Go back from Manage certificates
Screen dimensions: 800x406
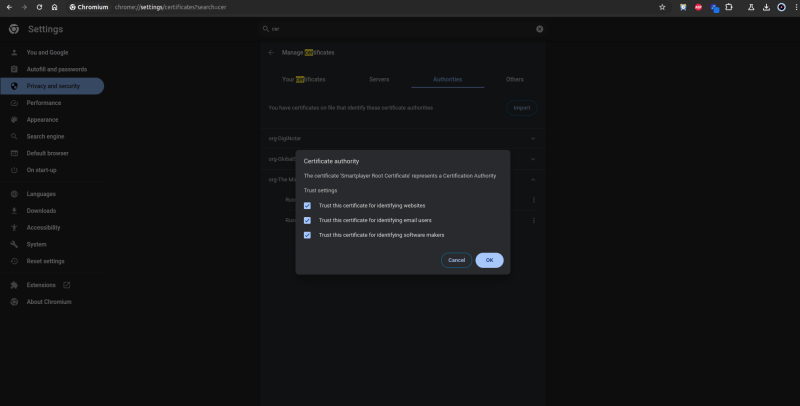coord(271,53)
